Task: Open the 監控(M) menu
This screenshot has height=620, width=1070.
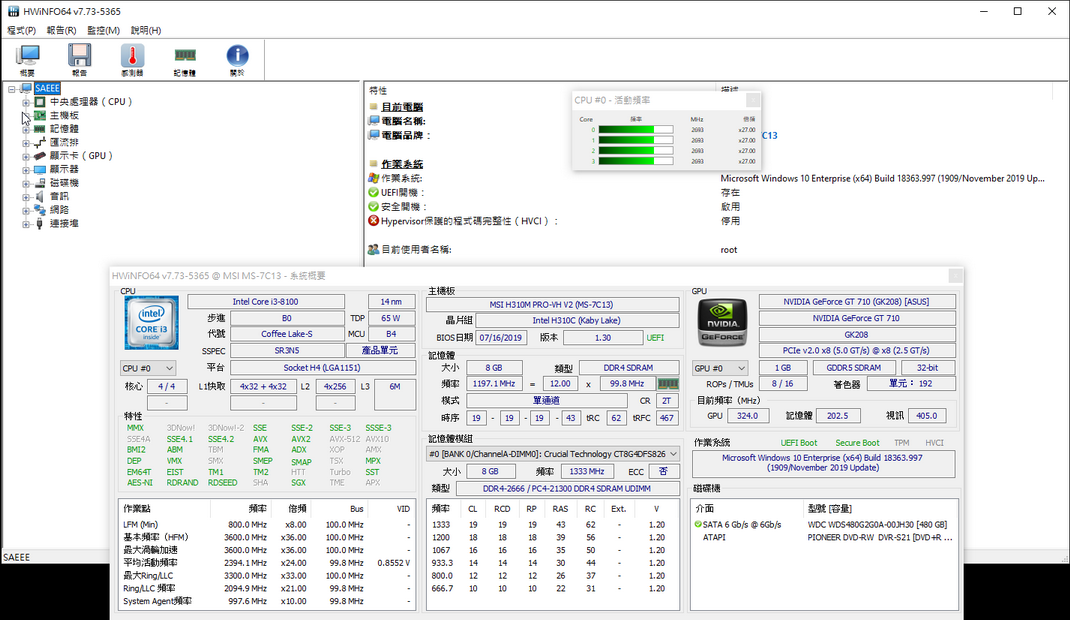Action: (x=104, y=31)
